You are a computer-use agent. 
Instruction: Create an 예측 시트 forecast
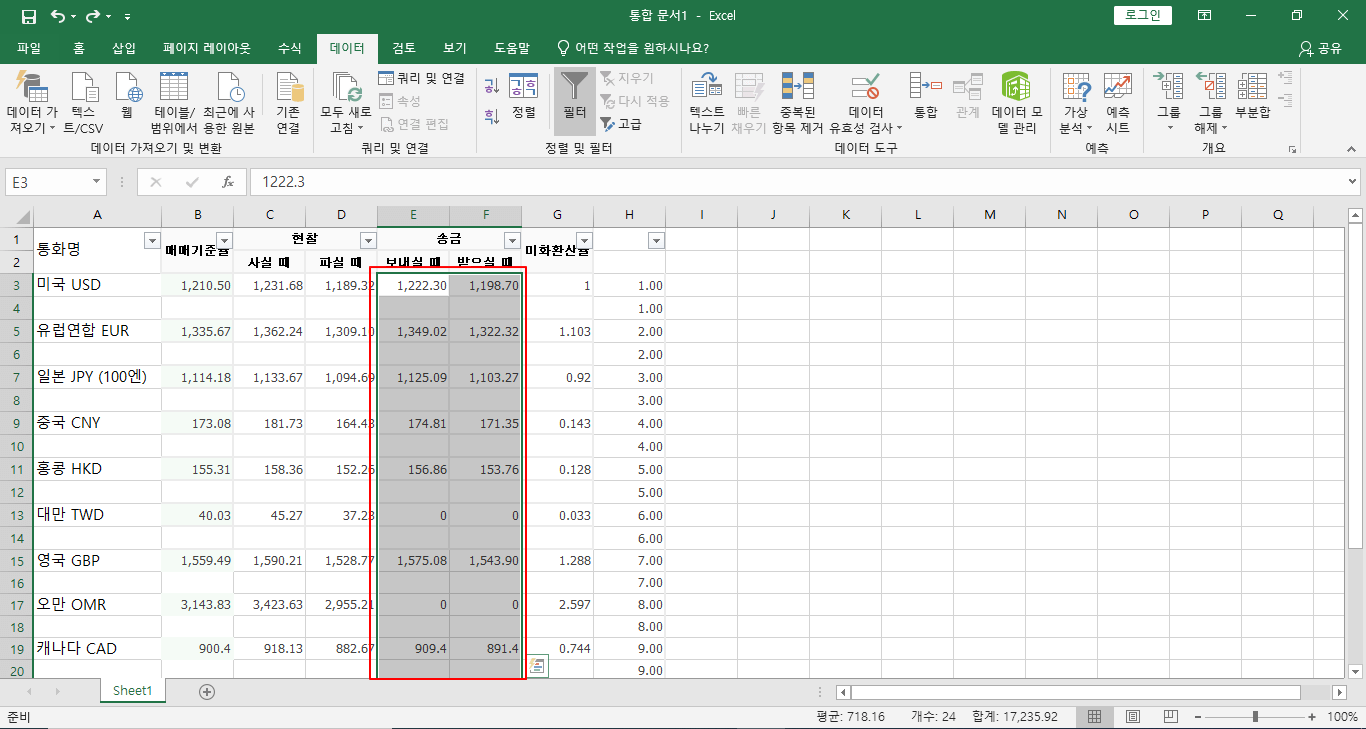click(x=1118, y=103)
